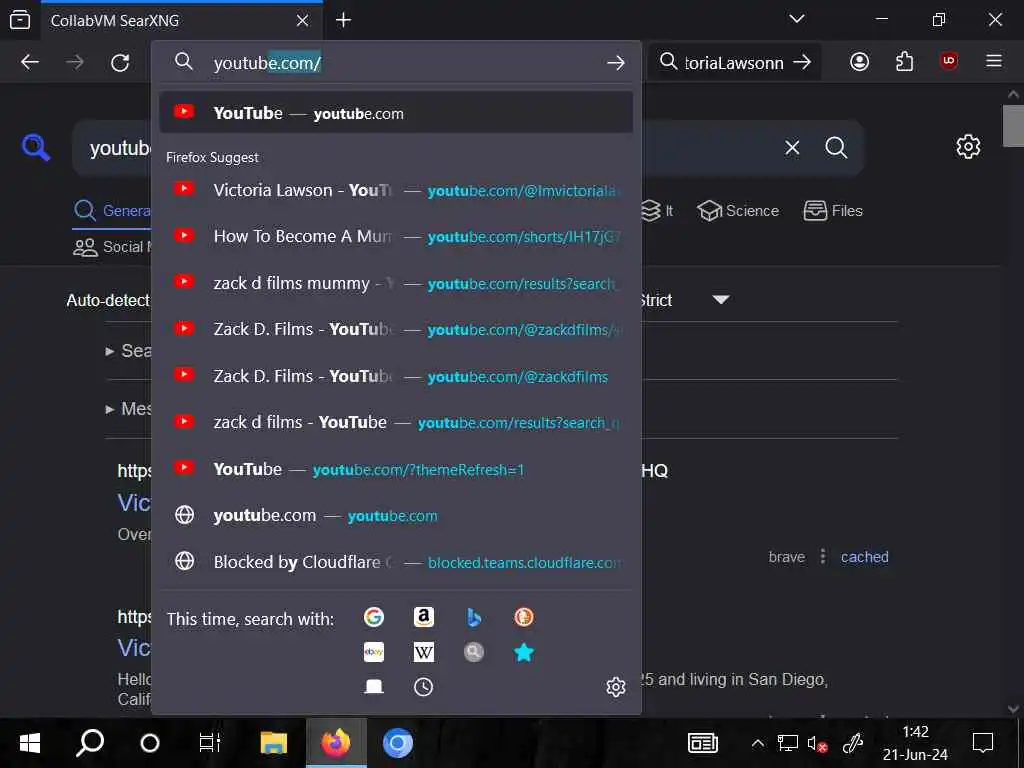Open the muted volume tray icon
This screenshot has height=768, width=1024.
[818, 743]
